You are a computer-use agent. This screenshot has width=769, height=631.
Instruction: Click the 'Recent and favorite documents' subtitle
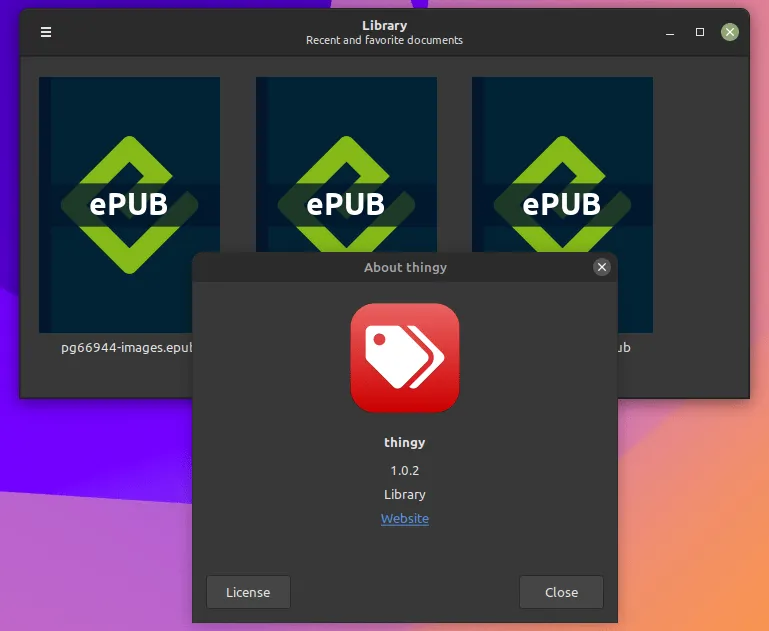coord(384,40)
